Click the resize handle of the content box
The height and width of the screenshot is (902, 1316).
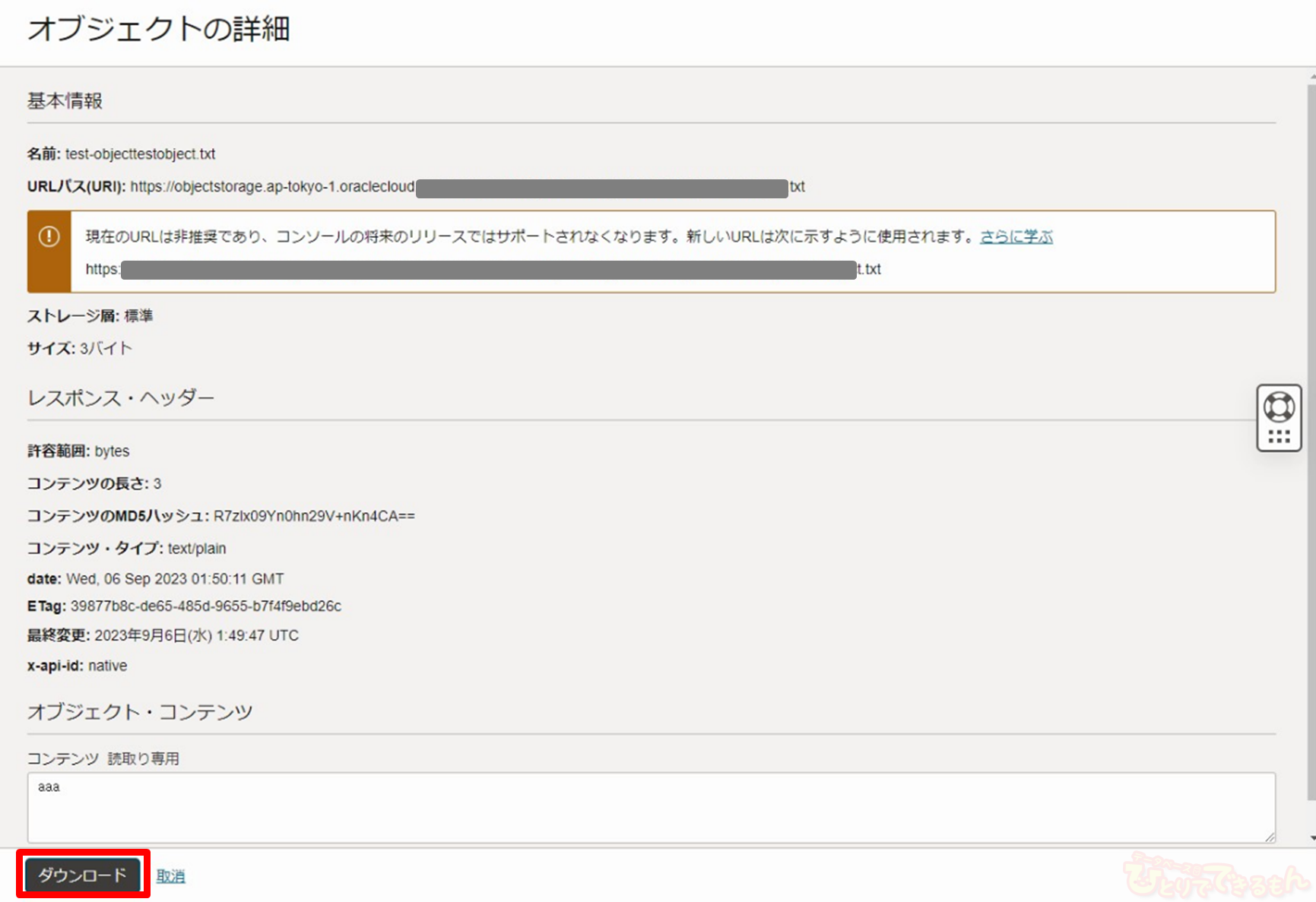click(x=1270, y=837)
